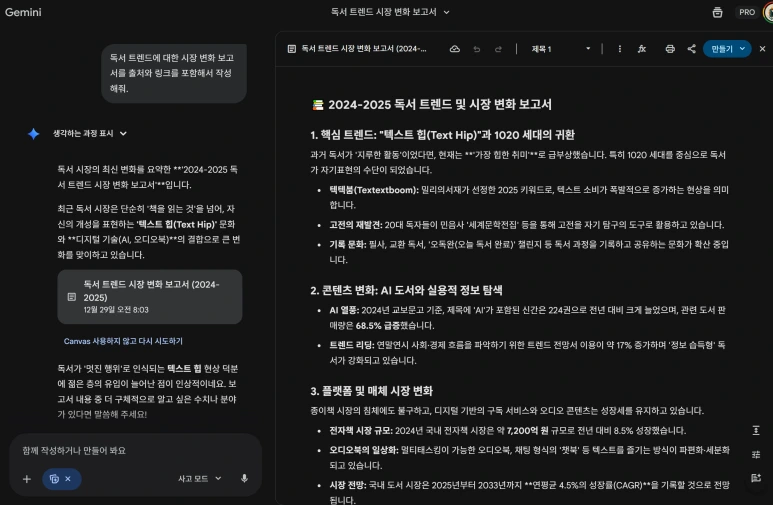The image size is (773, 505).
Task: Print the canvas document
Action: click(x=670, y=49)
